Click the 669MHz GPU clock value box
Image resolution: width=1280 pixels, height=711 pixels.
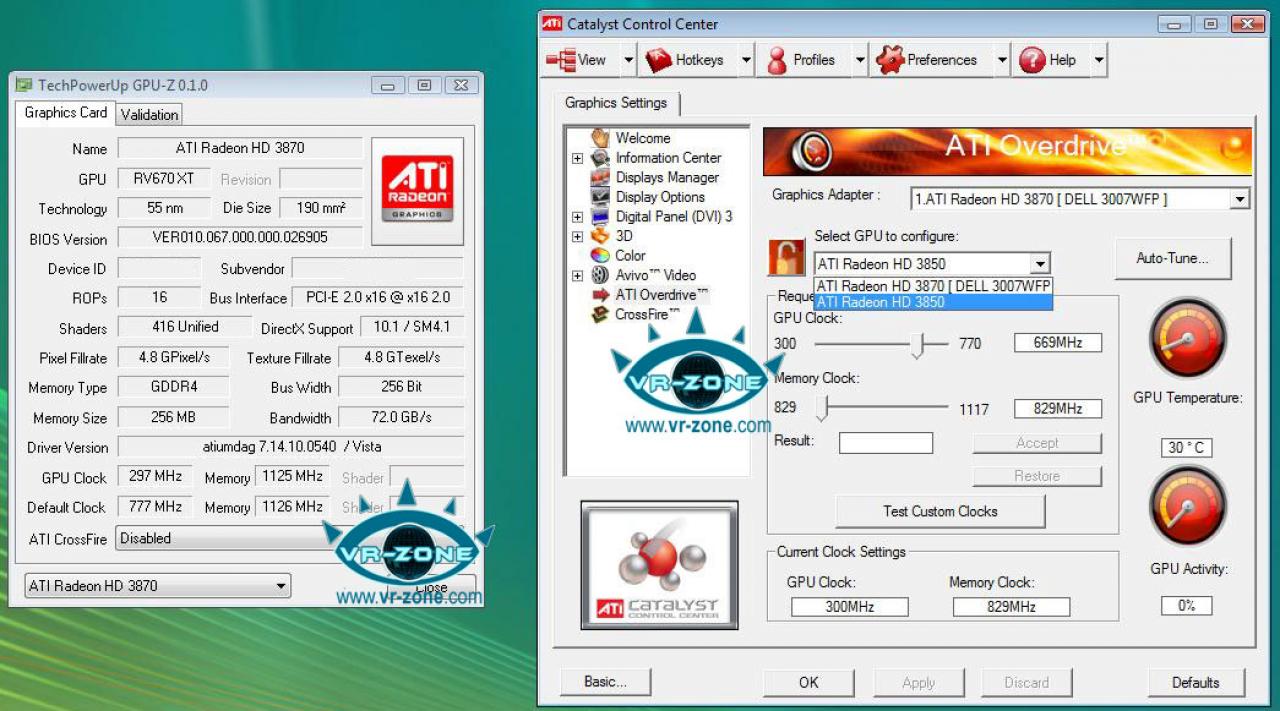pyautogui.click(x=1058, y=343)
